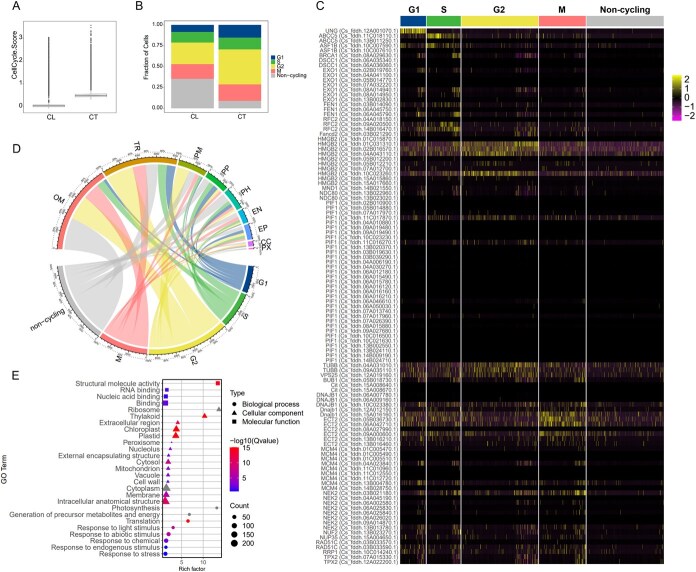Click the CT box in the CellCycle.Score boxplot

point(91,95)
